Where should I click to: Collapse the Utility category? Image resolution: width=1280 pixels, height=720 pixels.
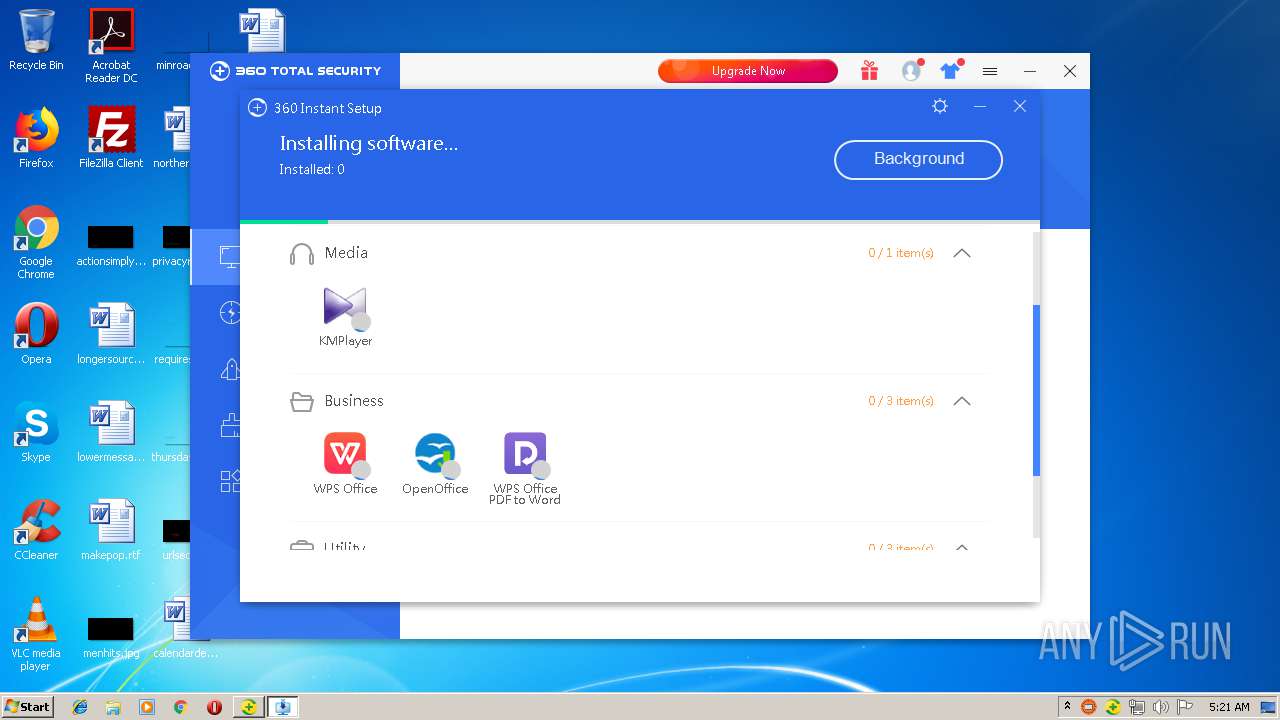click(962, 548)
